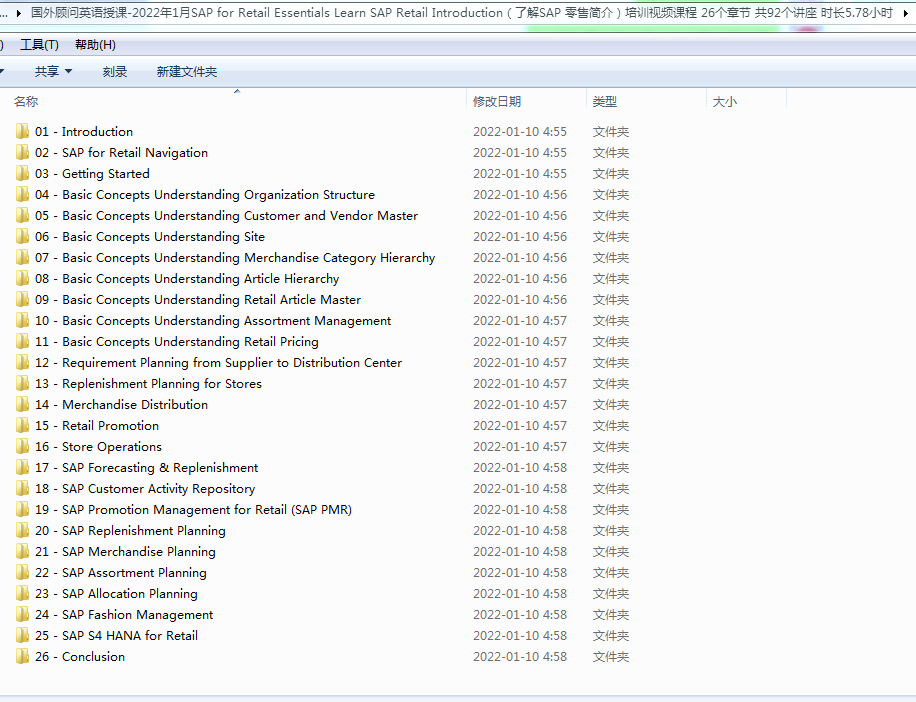Select '09 - Basic Concepts Understanding Retail Article Master'

197,300
